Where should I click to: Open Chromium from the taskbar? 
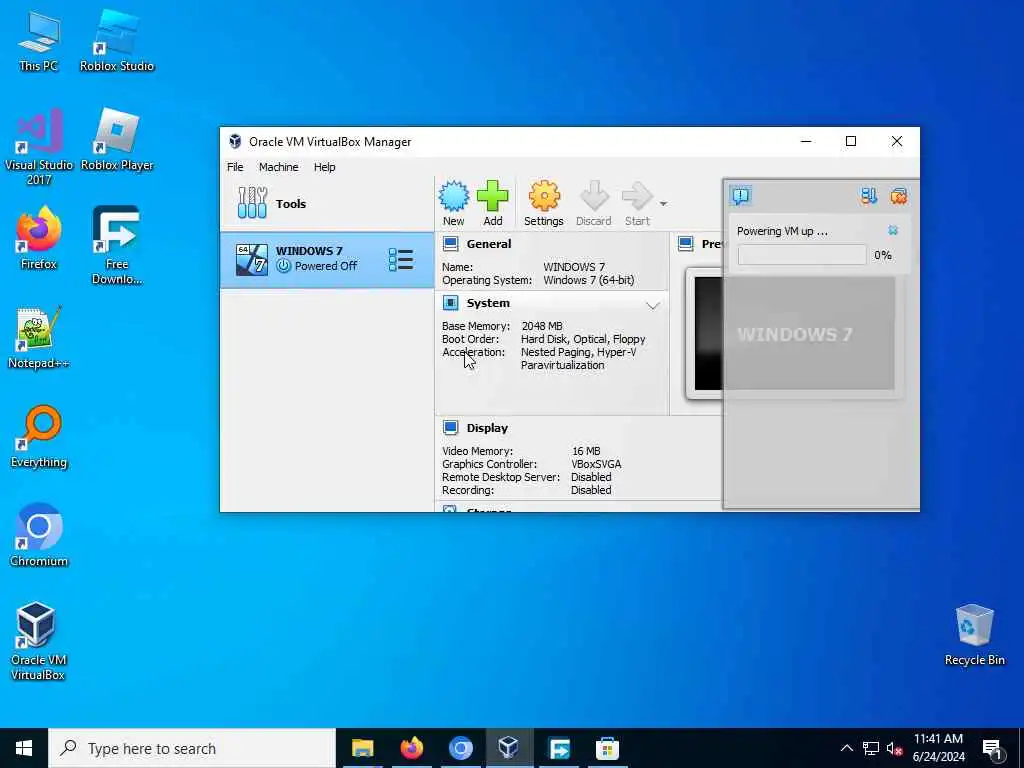(x=460, y=748)
